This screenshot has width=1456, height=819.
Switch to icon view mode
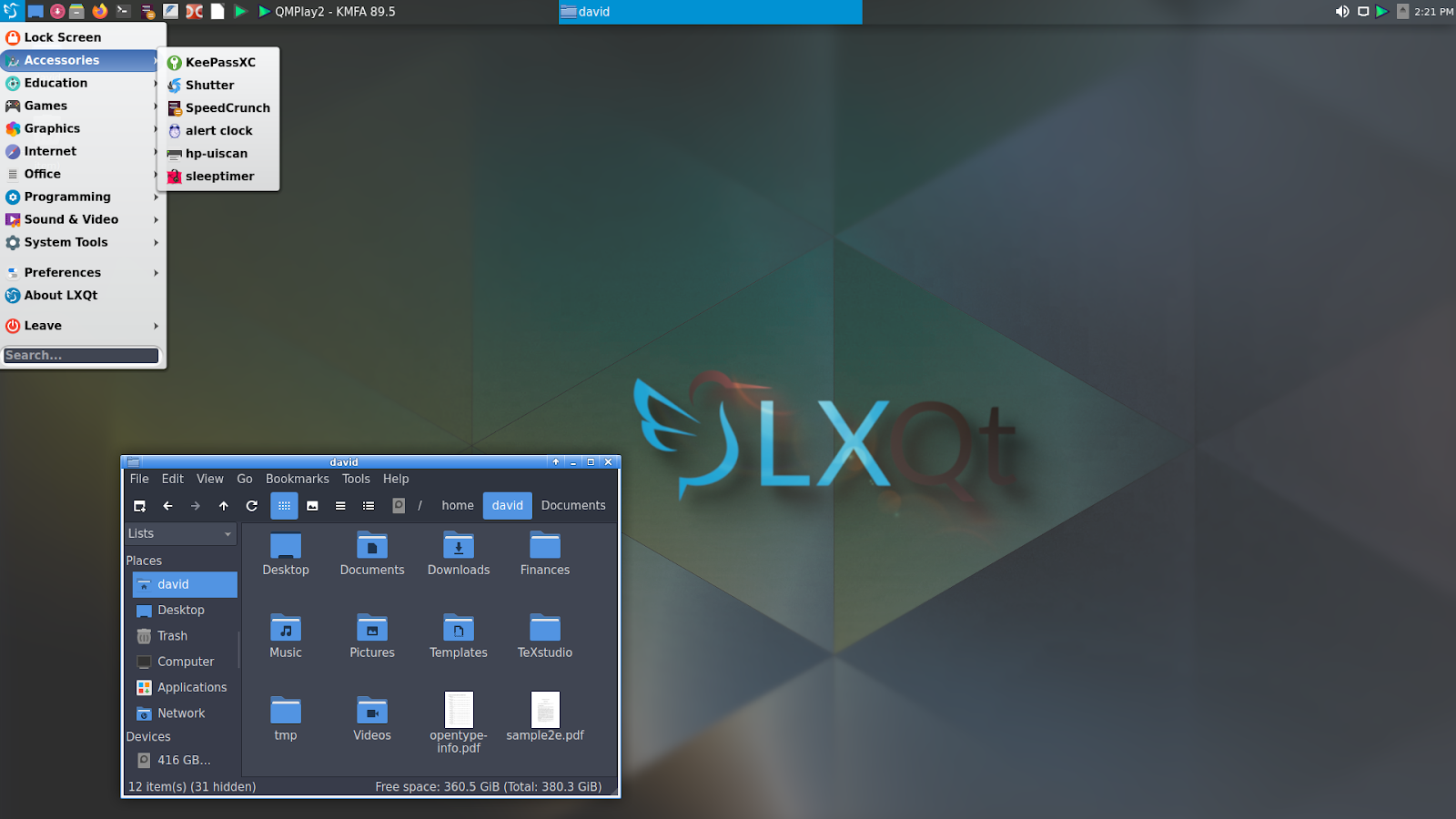[284, 506]
